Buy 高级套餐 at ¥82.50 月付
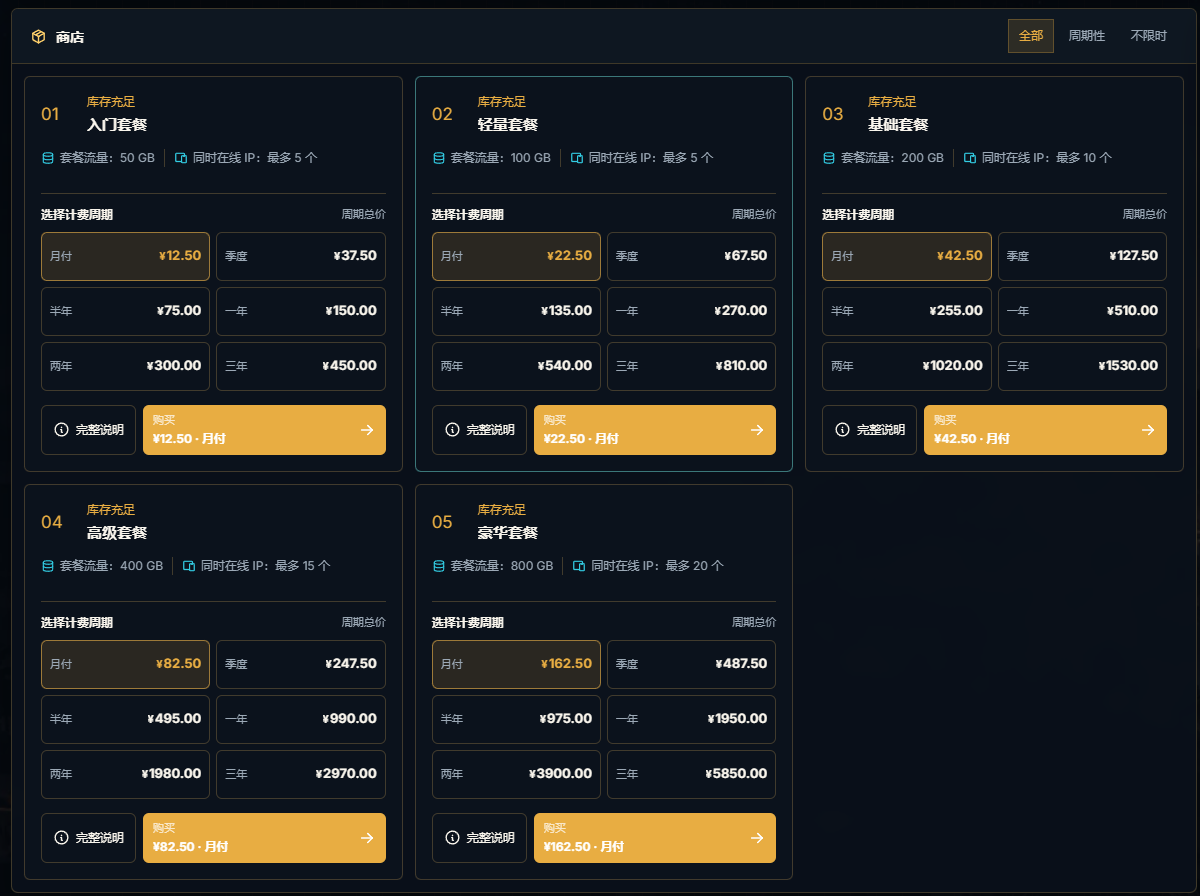1200x896 pixels. (264, 838)
